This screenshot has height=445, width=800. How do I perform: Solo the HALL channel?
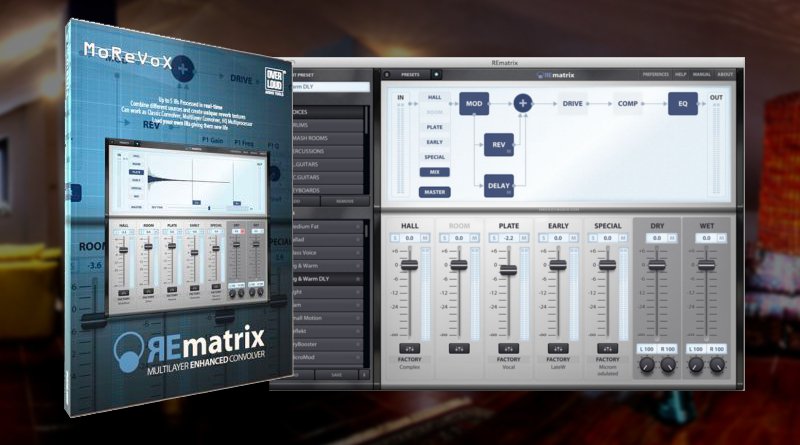pos(395,238)
